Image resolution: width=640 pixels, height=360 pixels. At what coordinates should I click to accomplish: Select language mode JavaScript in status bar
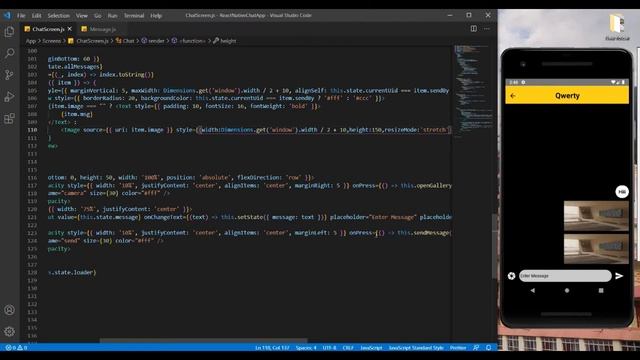(x=371, y=348)
